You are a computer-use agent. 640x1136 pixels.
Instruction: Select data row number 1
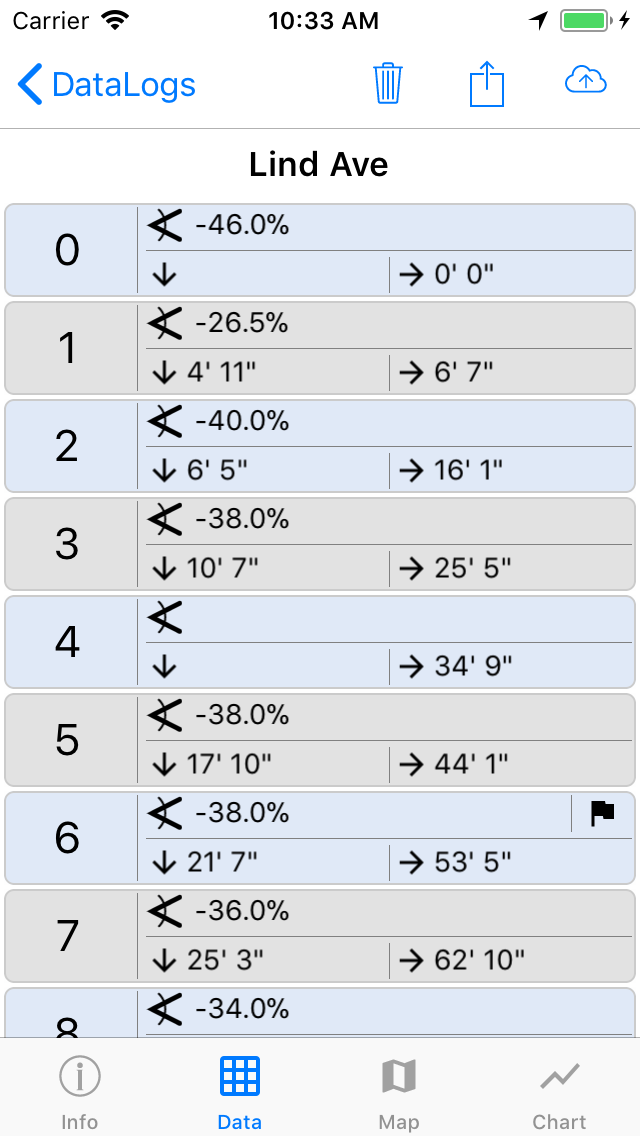point(68,348)
